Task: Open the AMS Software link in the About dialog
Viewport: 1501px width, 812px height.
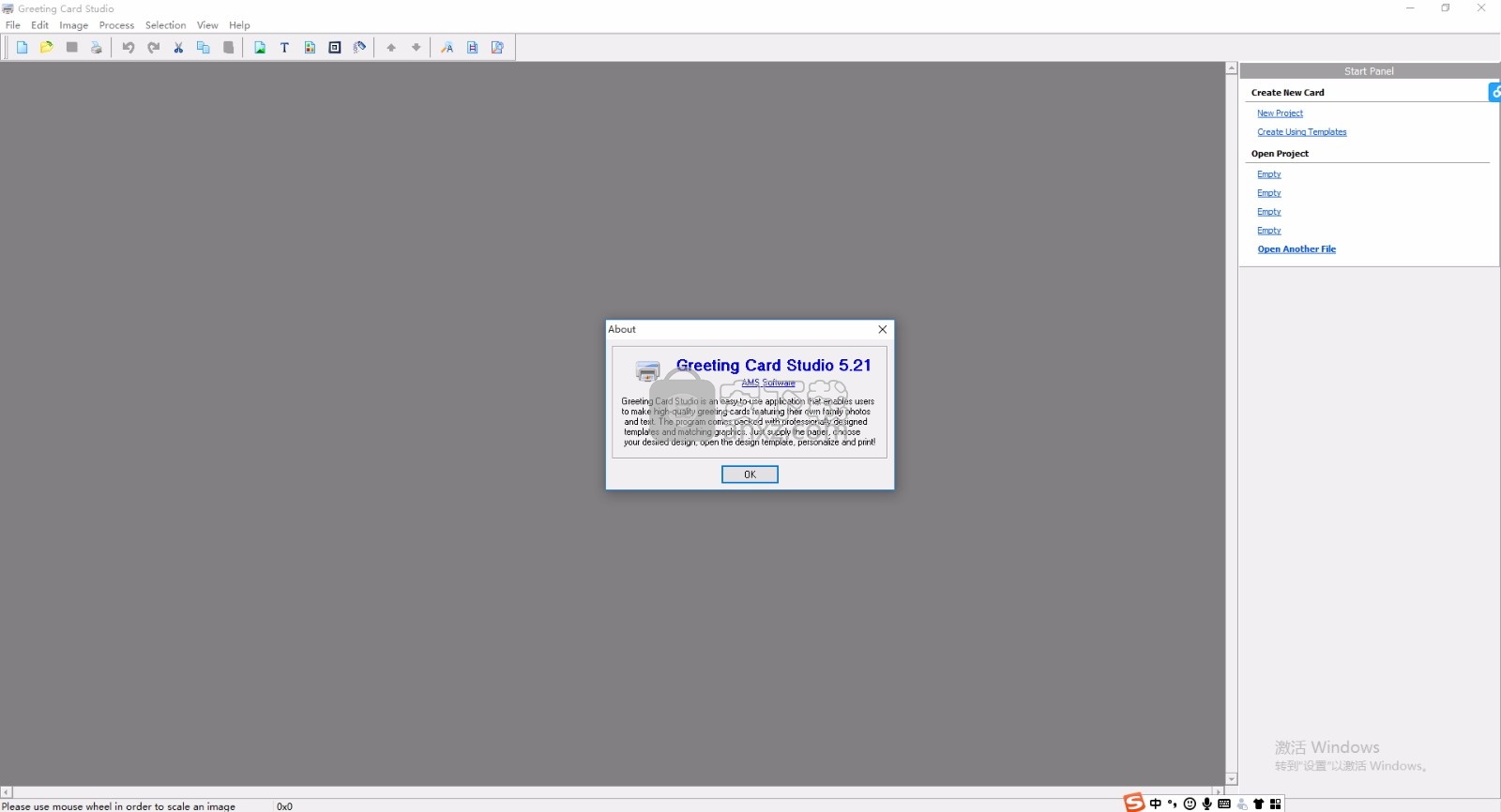Action: [768, 383]
